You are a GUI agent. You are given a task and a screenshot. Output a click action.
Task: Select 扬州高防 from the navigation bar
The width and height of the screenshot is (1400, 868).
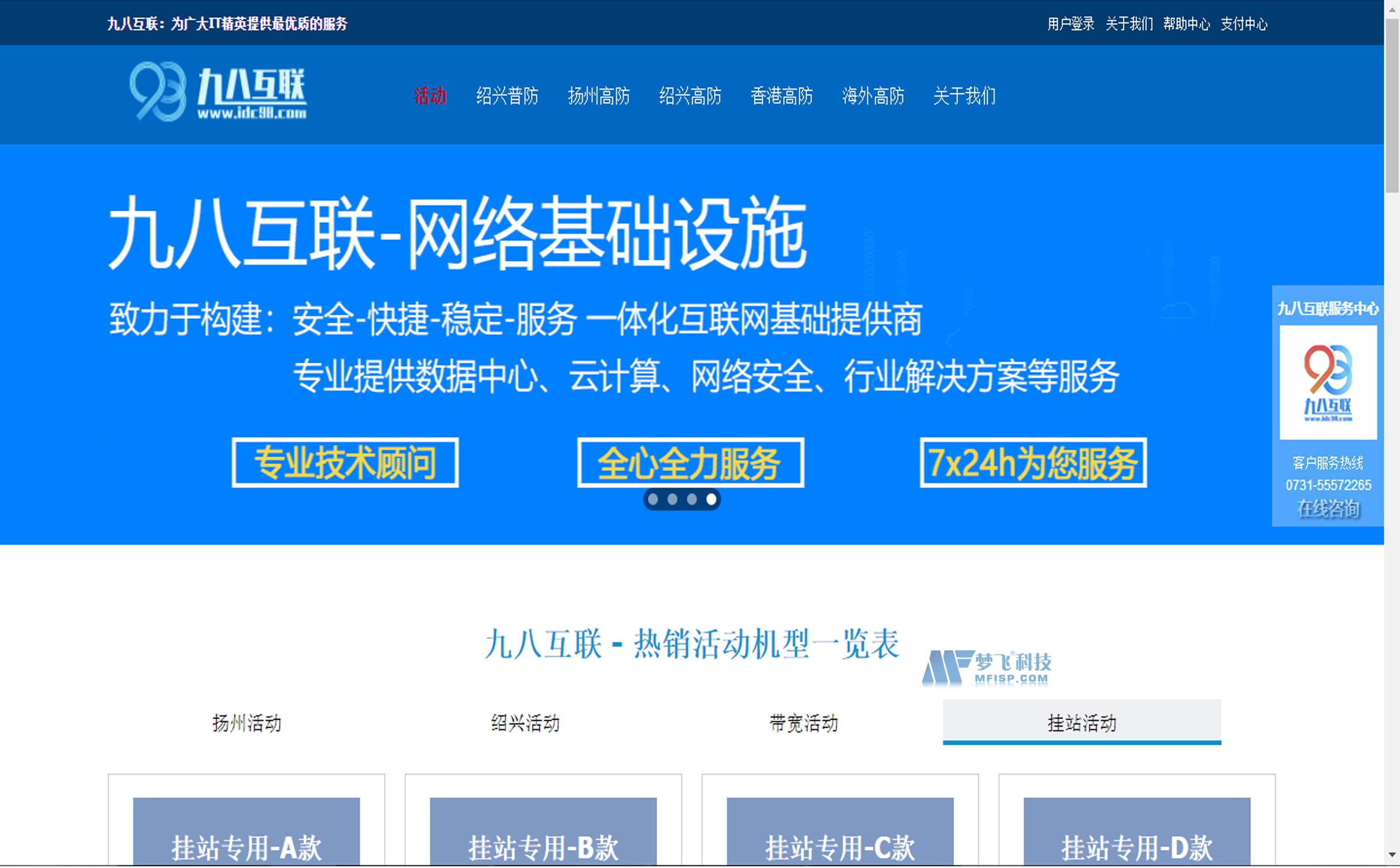599,96
